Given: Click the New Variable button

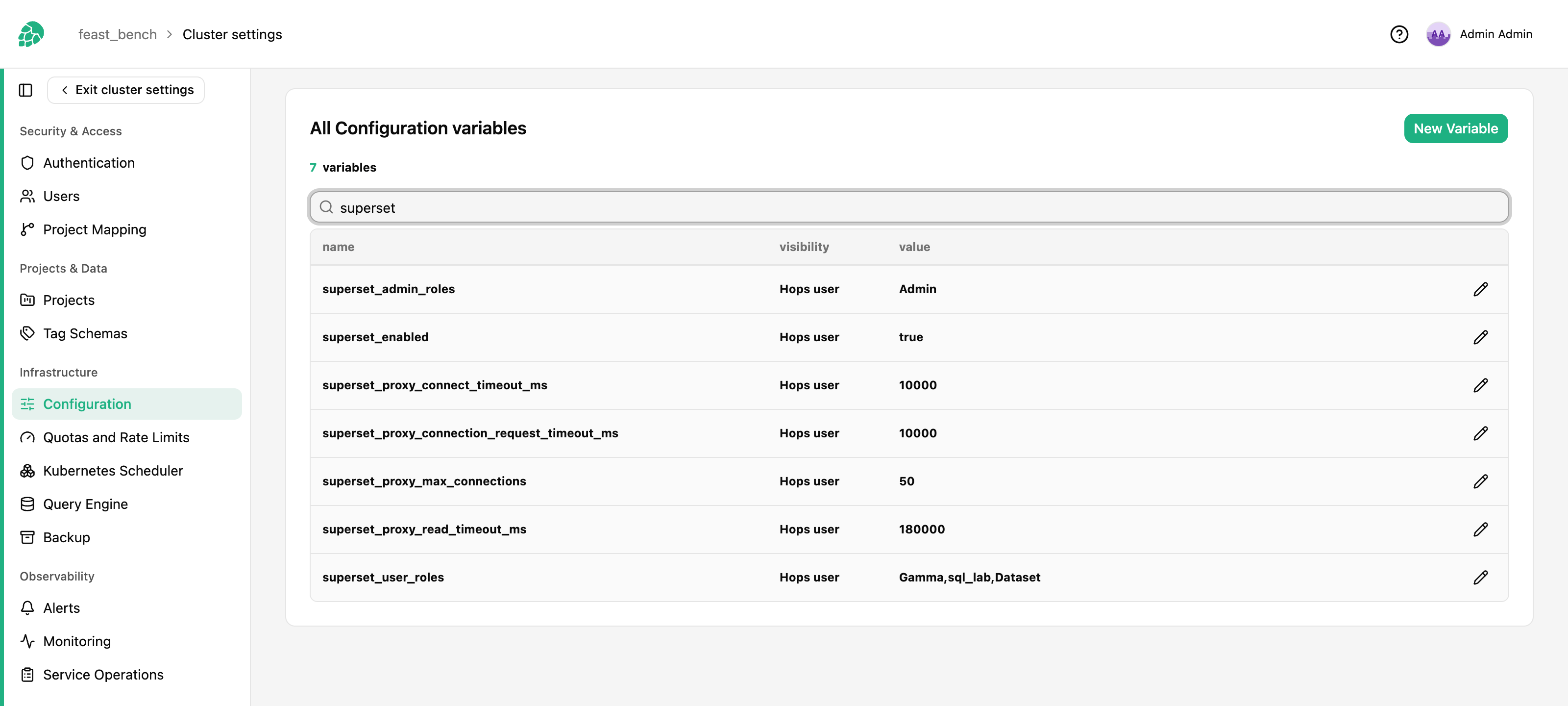Looking at the screenshot, I should click(1455, 128).
